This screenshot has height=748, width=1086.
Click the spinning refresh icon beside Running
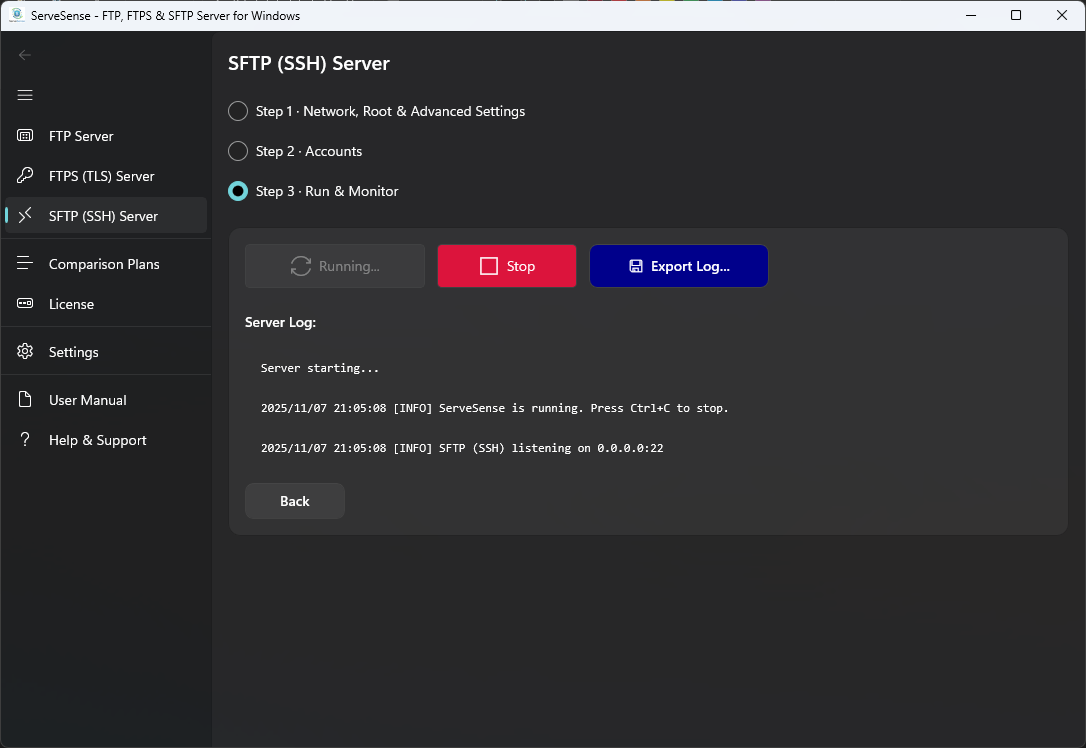point(301,266)
